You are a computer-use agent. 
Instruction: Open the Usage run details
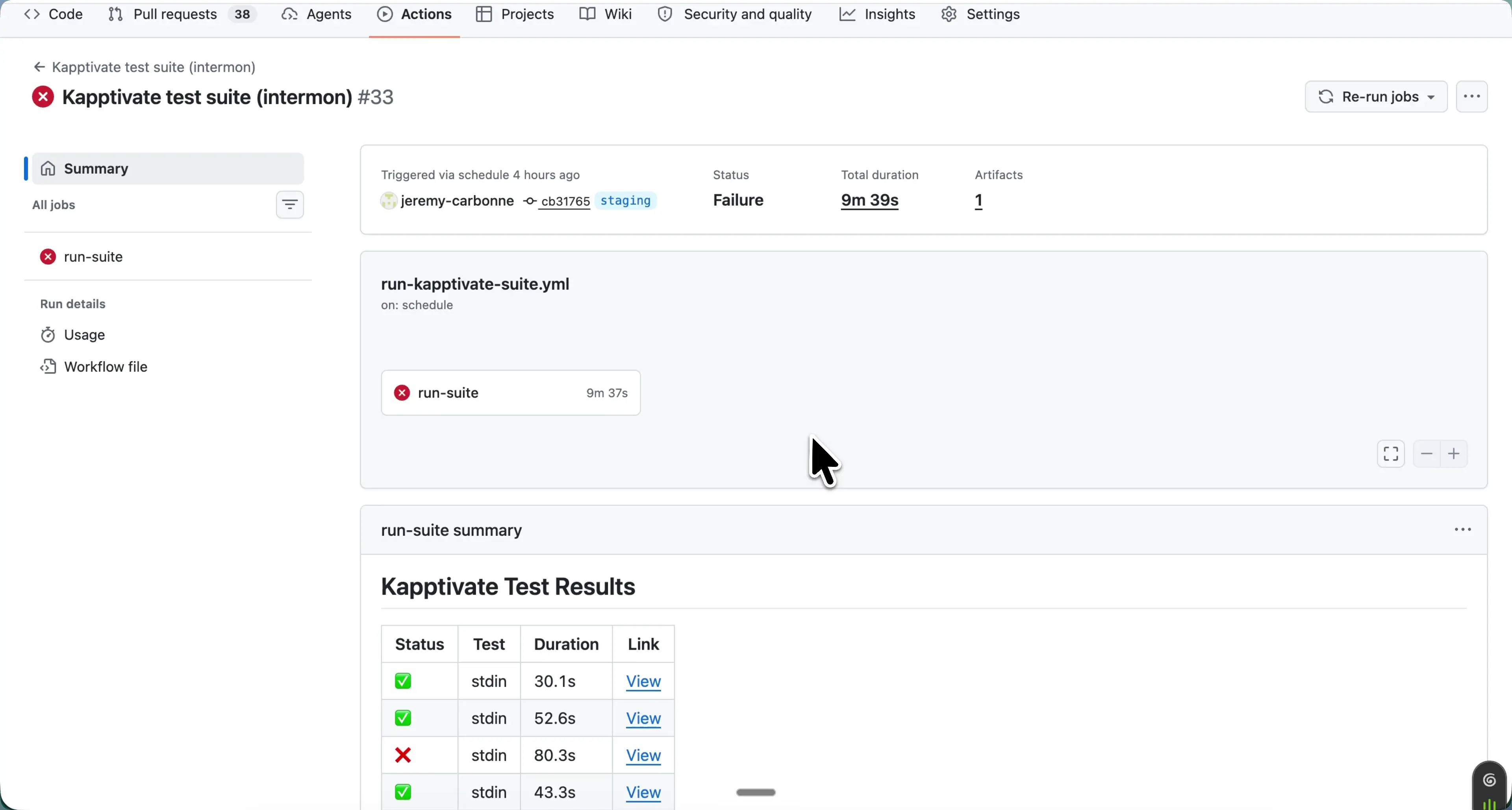tap(85, 335)
